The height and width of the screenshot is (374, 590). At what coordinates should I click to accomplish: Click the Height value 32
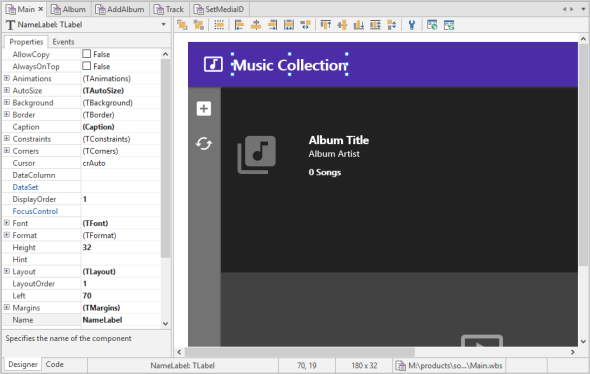point(120,247)
